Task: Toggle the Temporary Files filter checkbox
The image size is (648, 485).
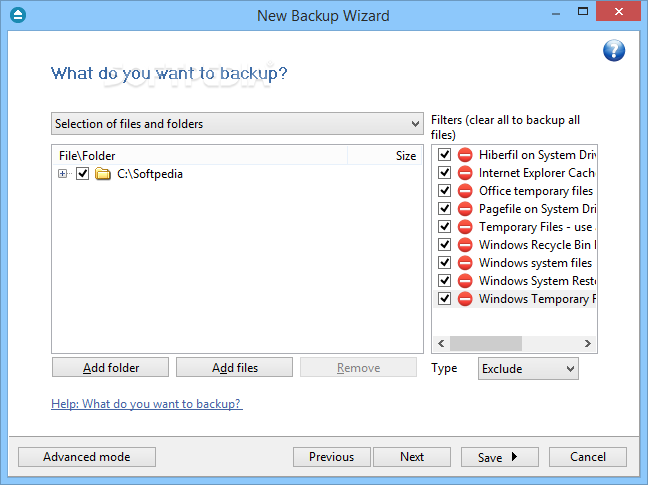Action: (444, 227)
